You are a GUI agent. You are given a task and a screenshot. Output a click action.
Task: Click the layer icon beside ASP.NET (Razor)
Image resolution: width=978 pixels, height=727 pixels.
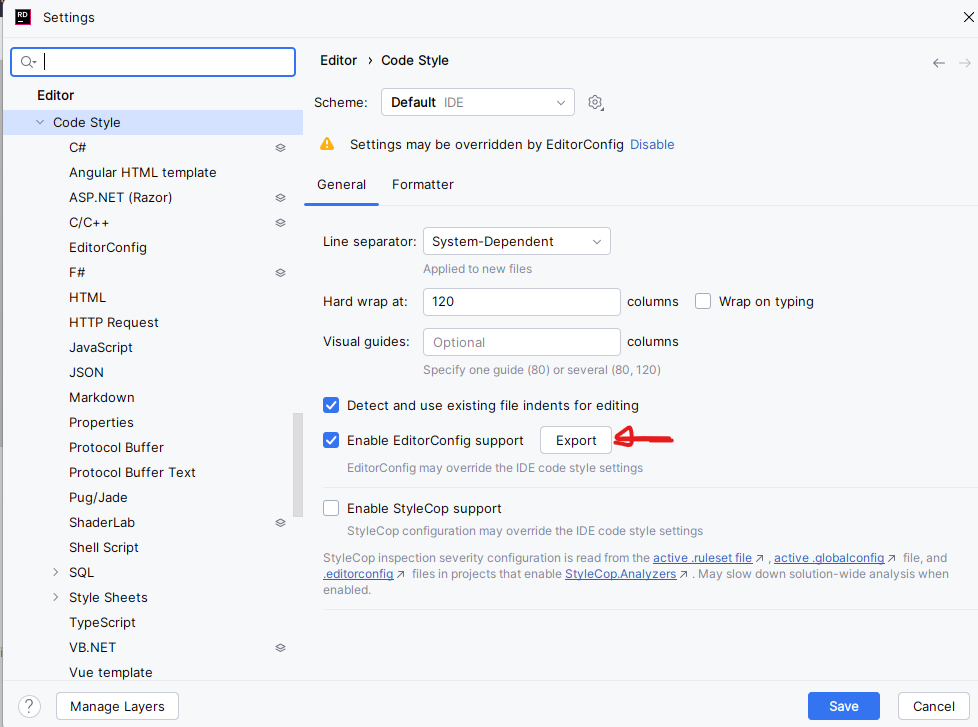(280, 197)
